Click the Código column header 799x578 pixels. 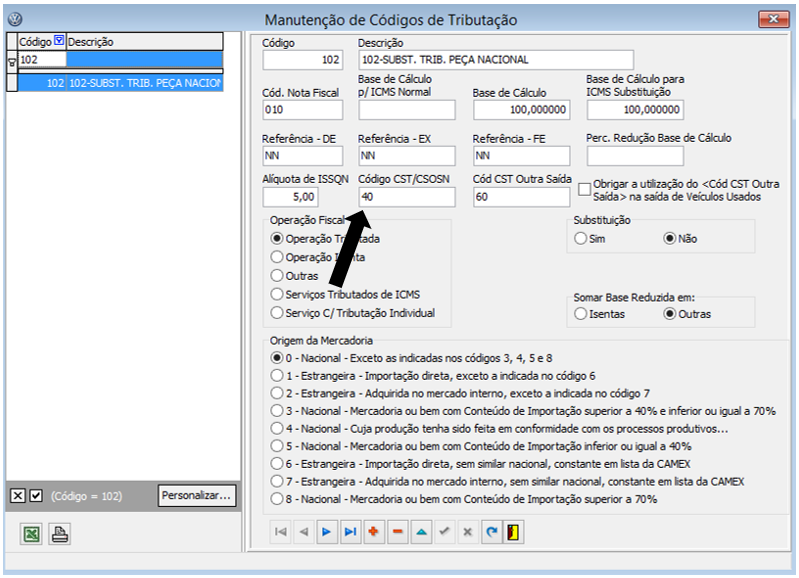[42, 42]
